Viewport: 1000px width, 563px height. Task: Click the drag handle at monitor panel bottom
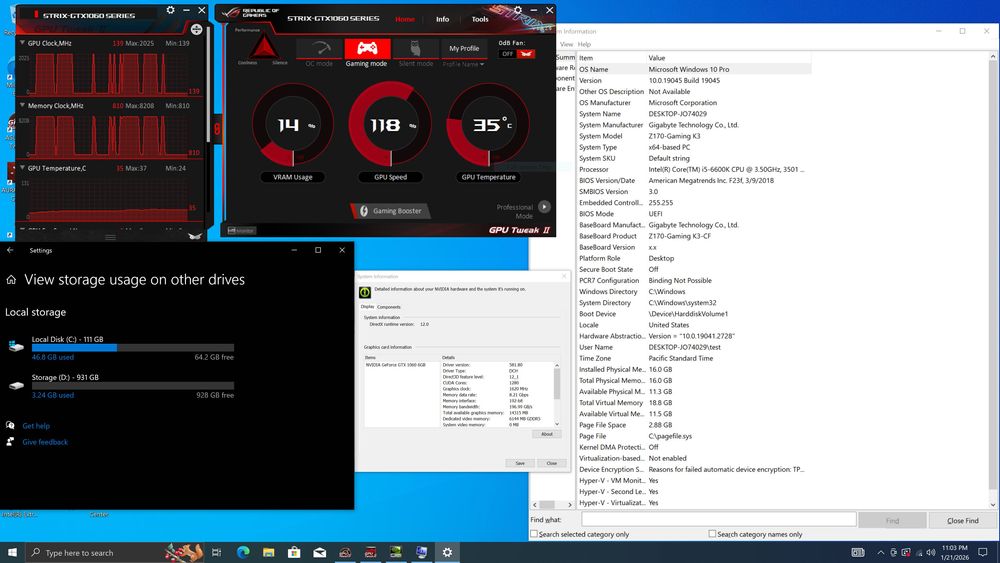tap(110, 237)
